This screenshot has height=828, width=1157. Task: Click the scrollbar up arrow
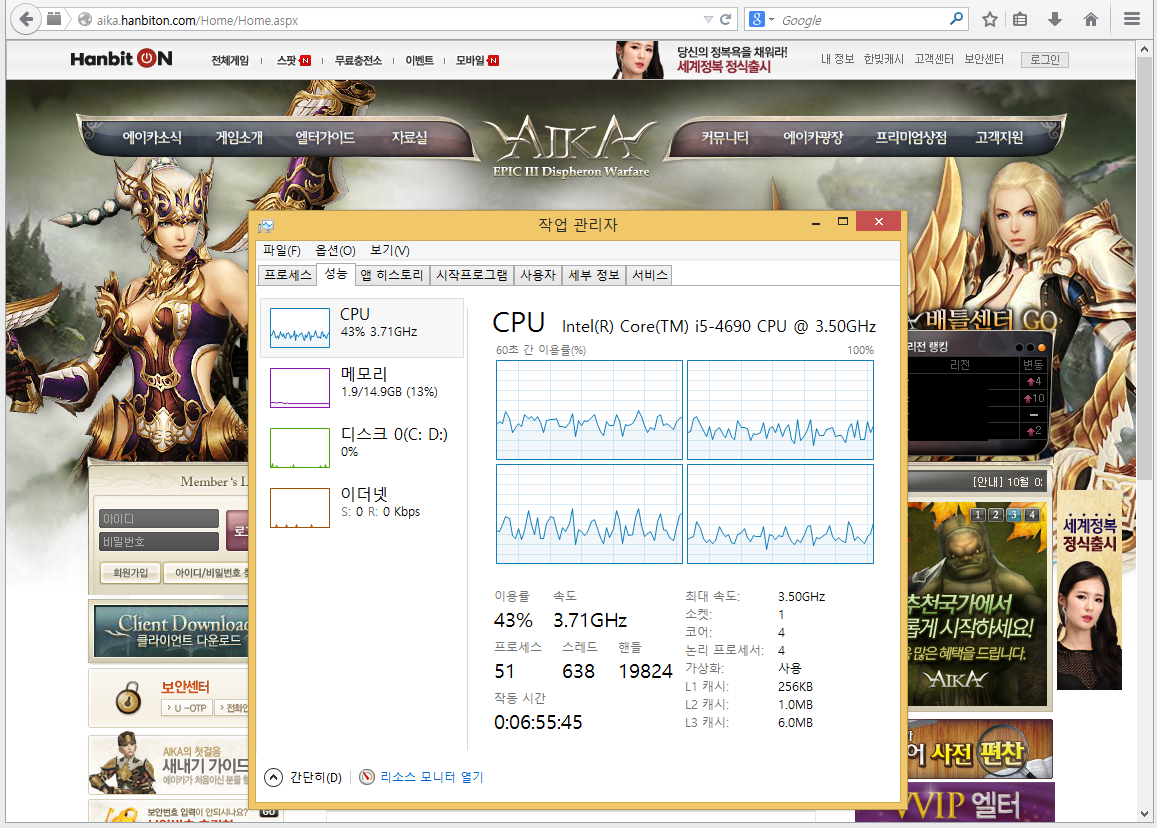1144,49
